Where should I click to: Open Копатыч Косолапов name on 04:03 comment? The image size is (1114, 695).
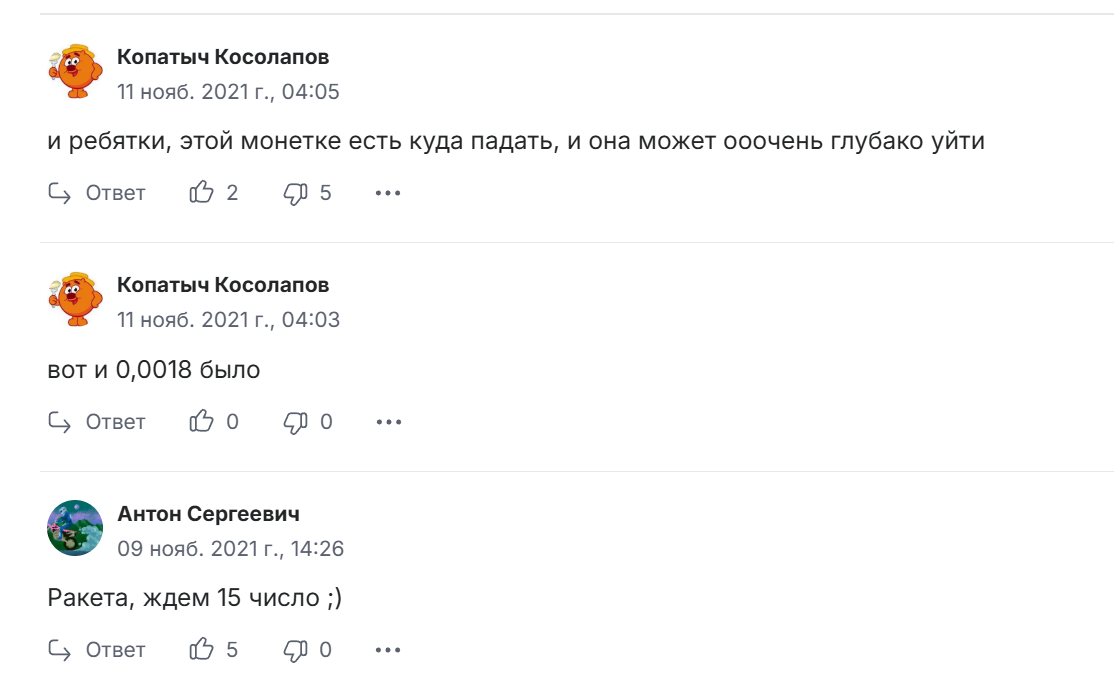click(x=223, y=285)
